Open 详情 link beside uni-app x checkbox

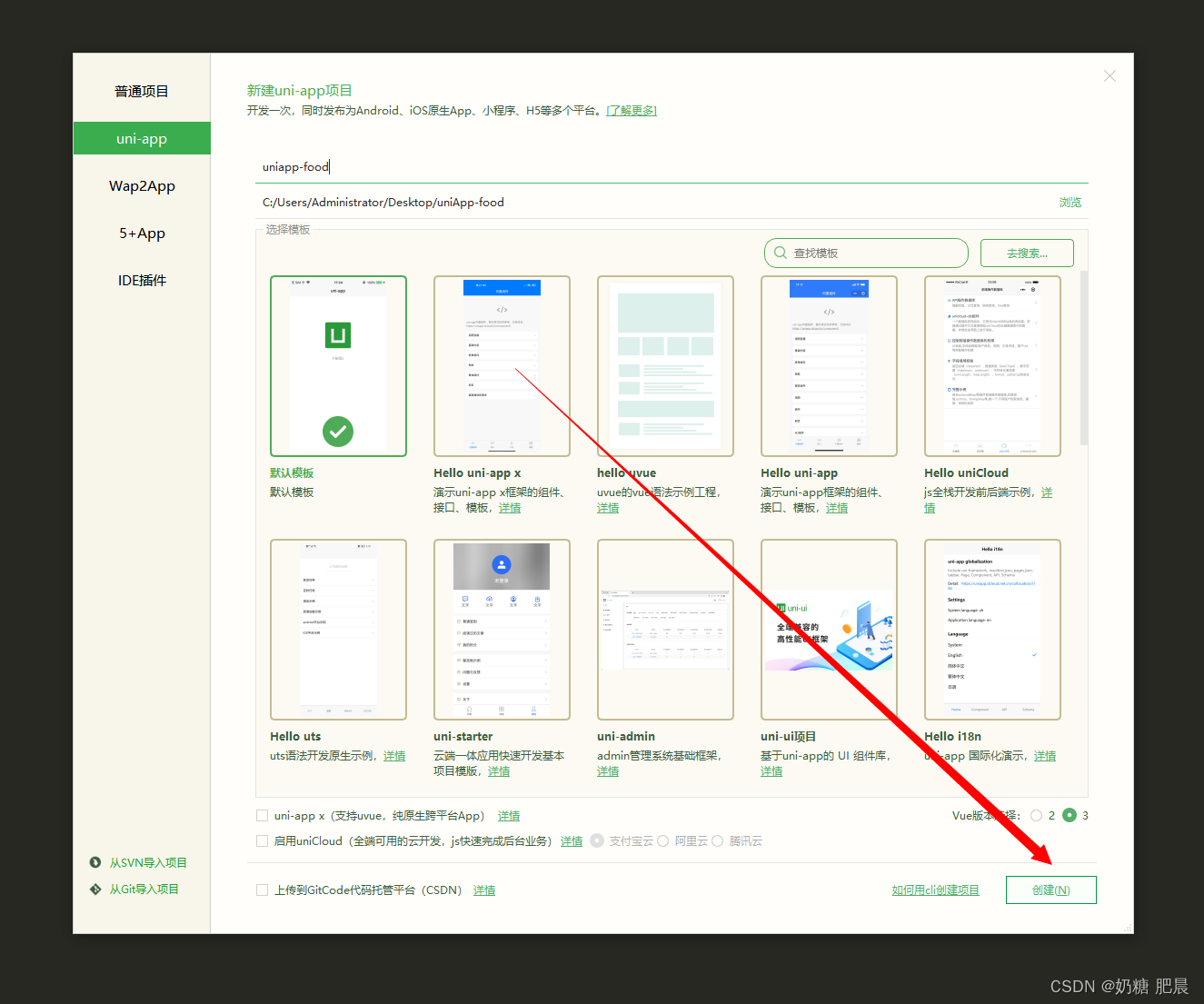click(x=509, y=816)
